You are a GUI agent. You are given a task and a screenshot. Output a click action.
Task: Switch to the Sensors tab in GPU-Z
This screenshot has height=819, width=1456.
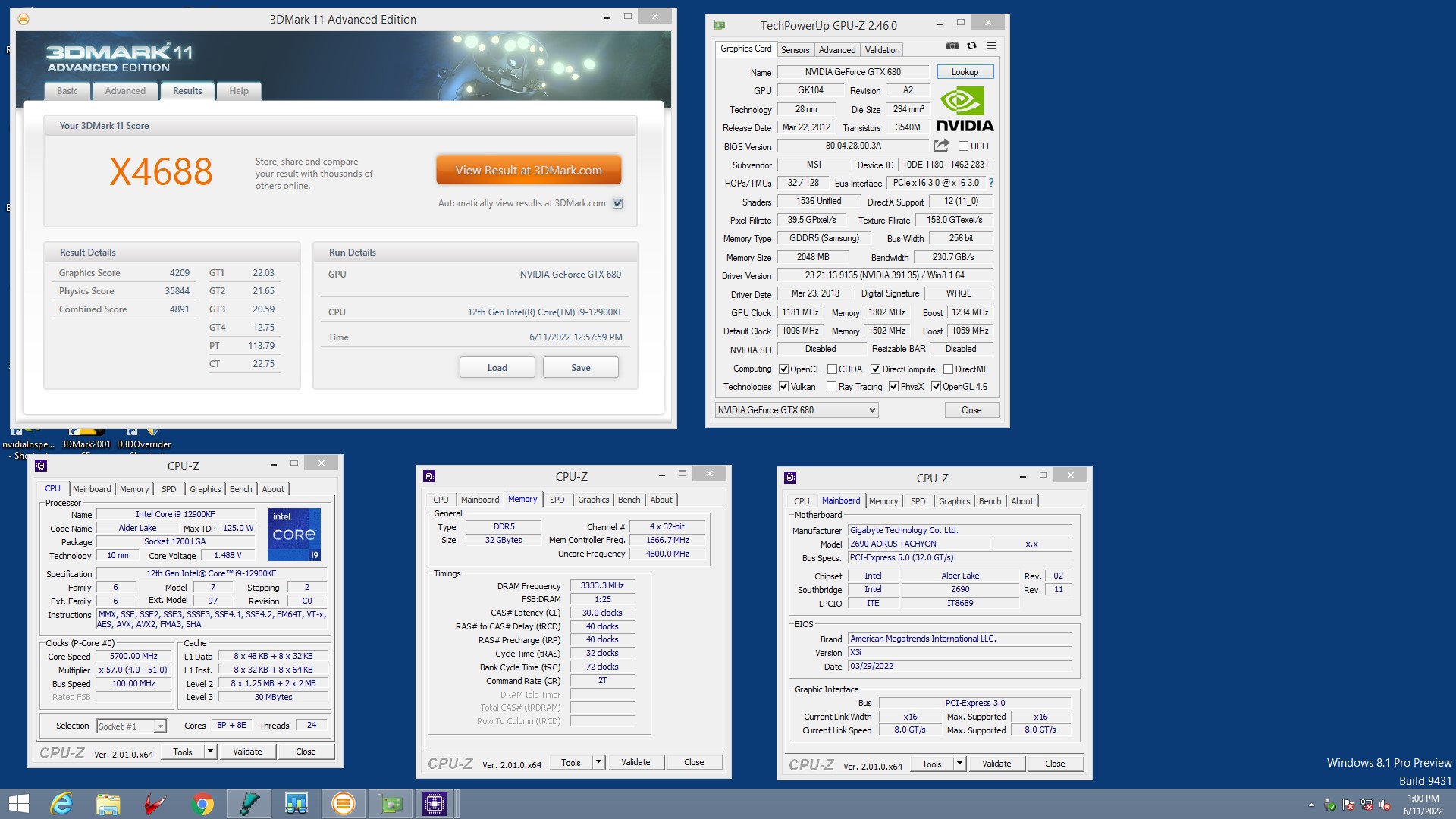coord(795,50)
